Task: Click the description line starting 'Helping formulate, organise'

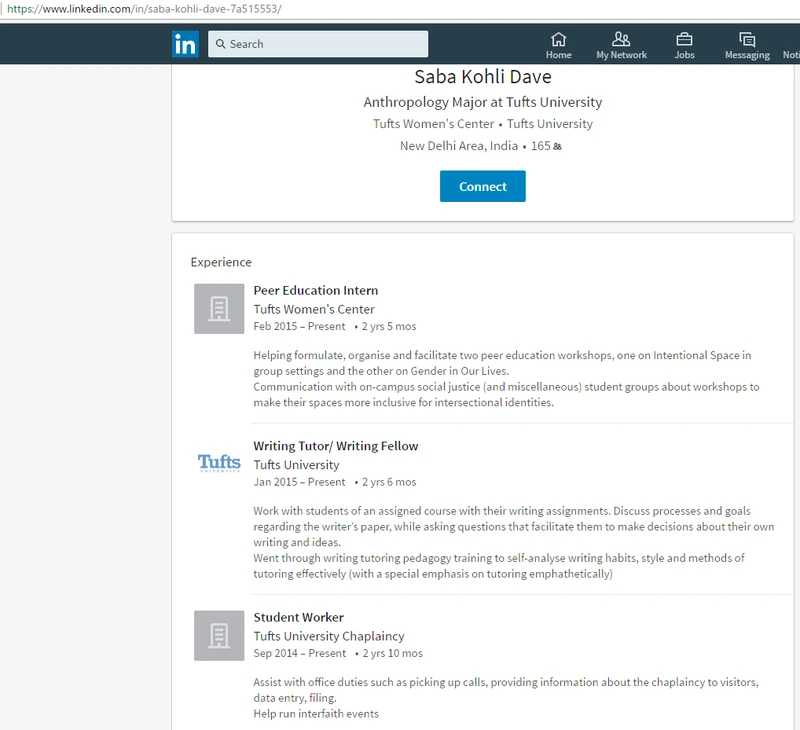Action: pos(502,355)
